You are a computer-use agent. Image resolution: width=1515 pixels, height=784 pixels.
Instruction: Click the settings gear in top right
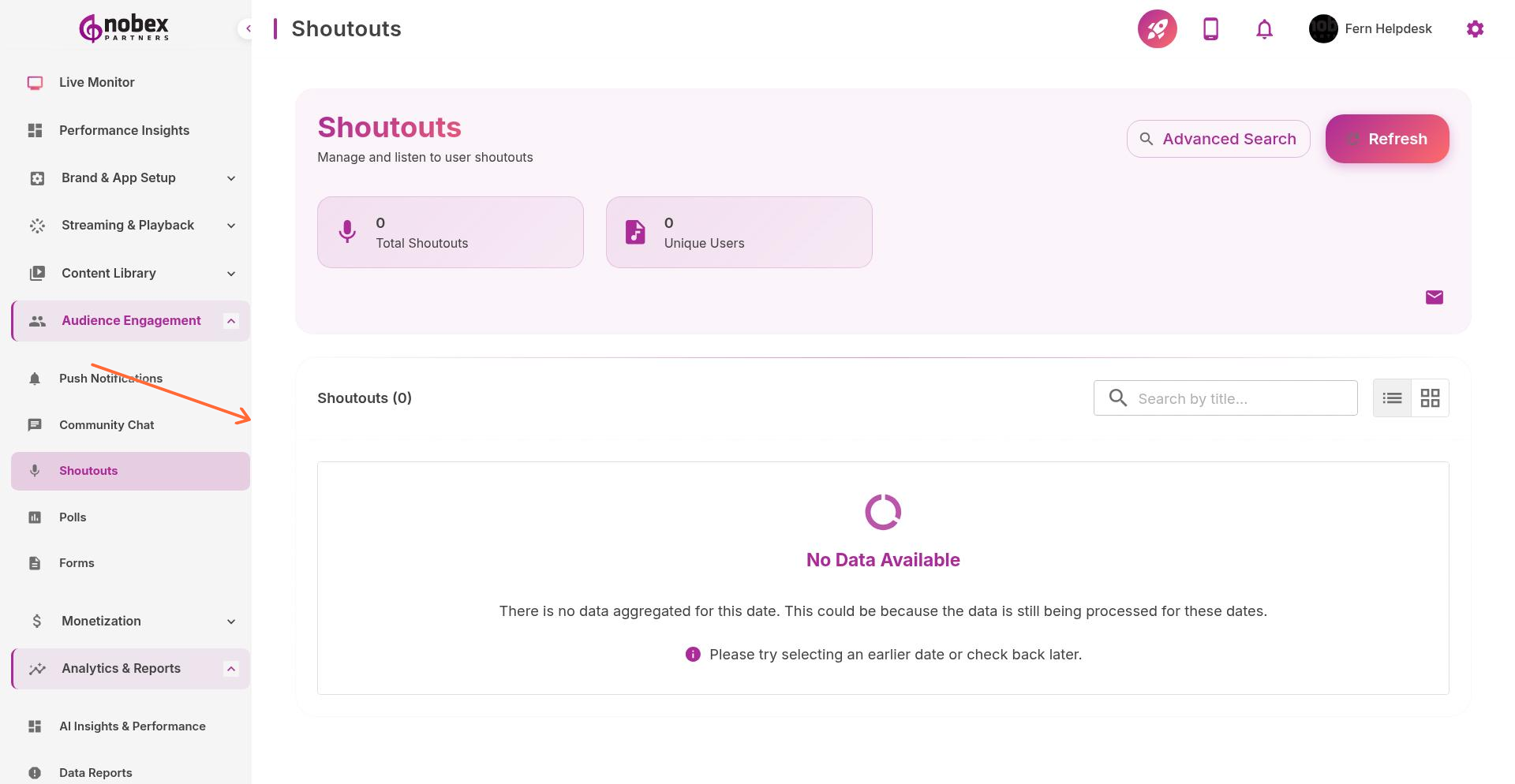[1475, 28]
